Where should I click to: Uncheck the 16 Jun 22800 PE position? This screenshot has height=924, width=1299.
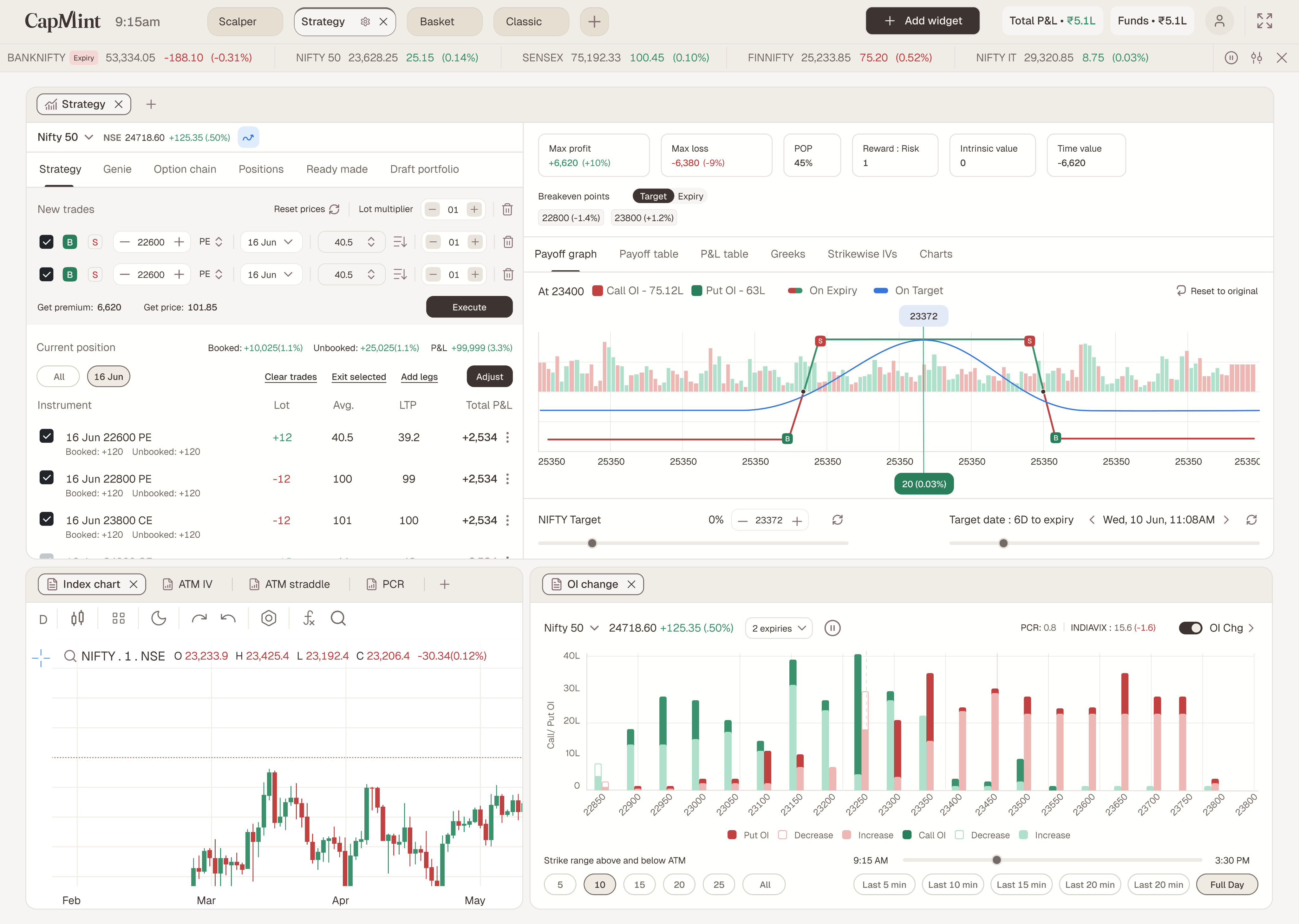[47, 477]
